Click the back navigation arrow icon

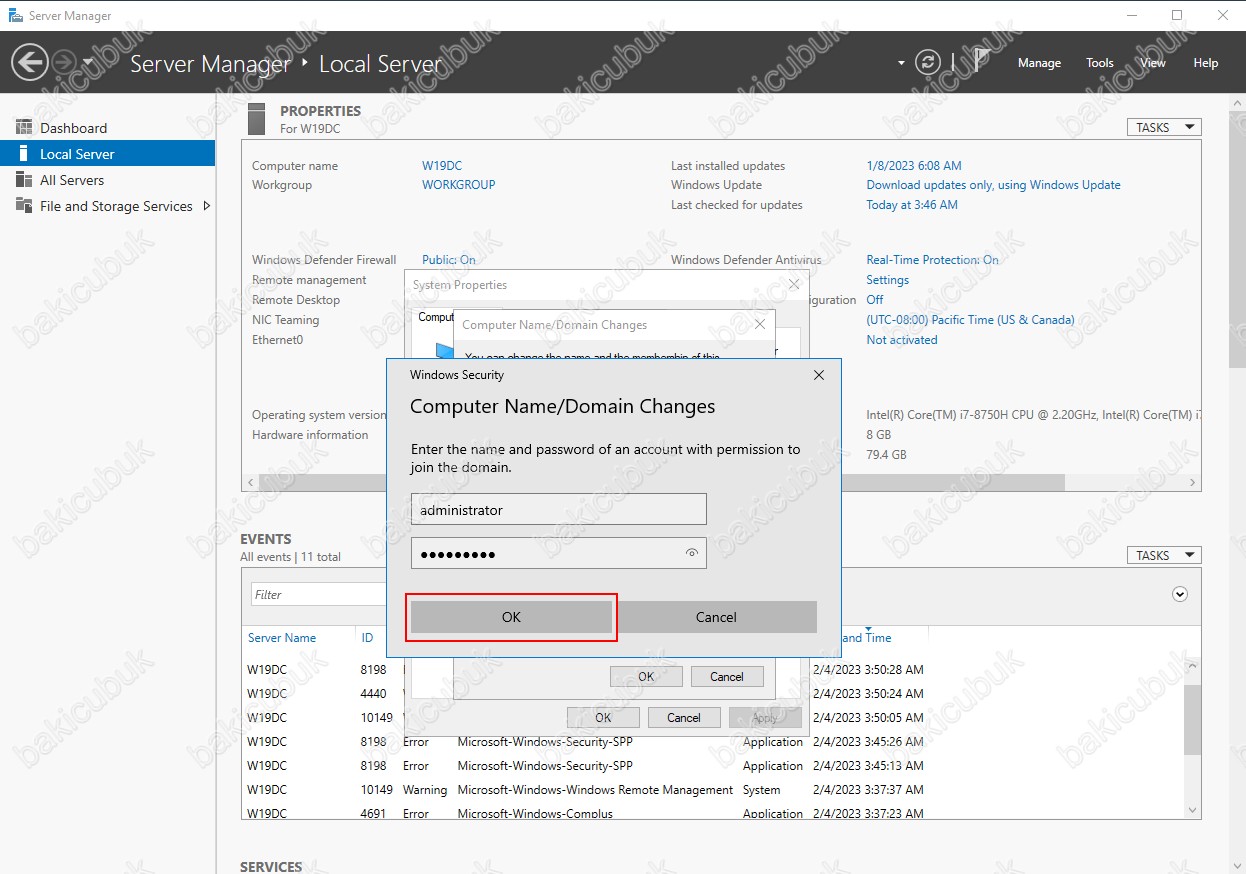click(x=29, y=63)
